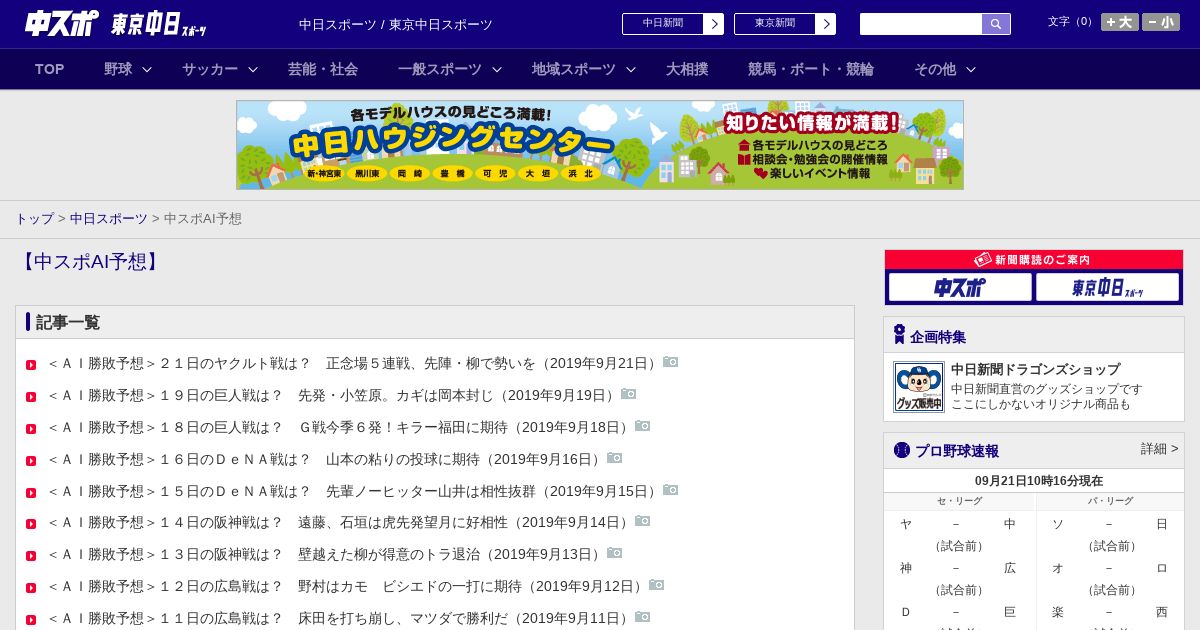Expand the 野球 dropdown chevron
The image size is (1200, 630).
point(147,69)
